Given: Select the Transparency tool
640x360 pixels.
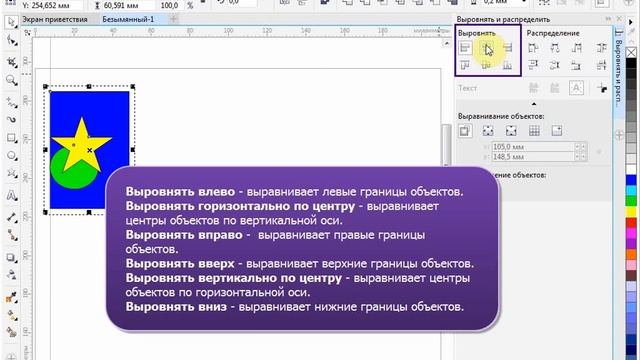Looking at the screenshot, I should pos(11,275).
